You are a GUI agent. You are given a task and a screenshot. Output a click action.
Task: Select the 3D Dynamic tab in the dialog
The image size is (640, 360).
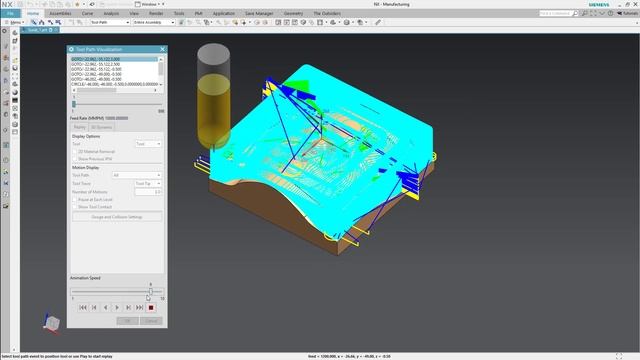click(x=101, y=127)
